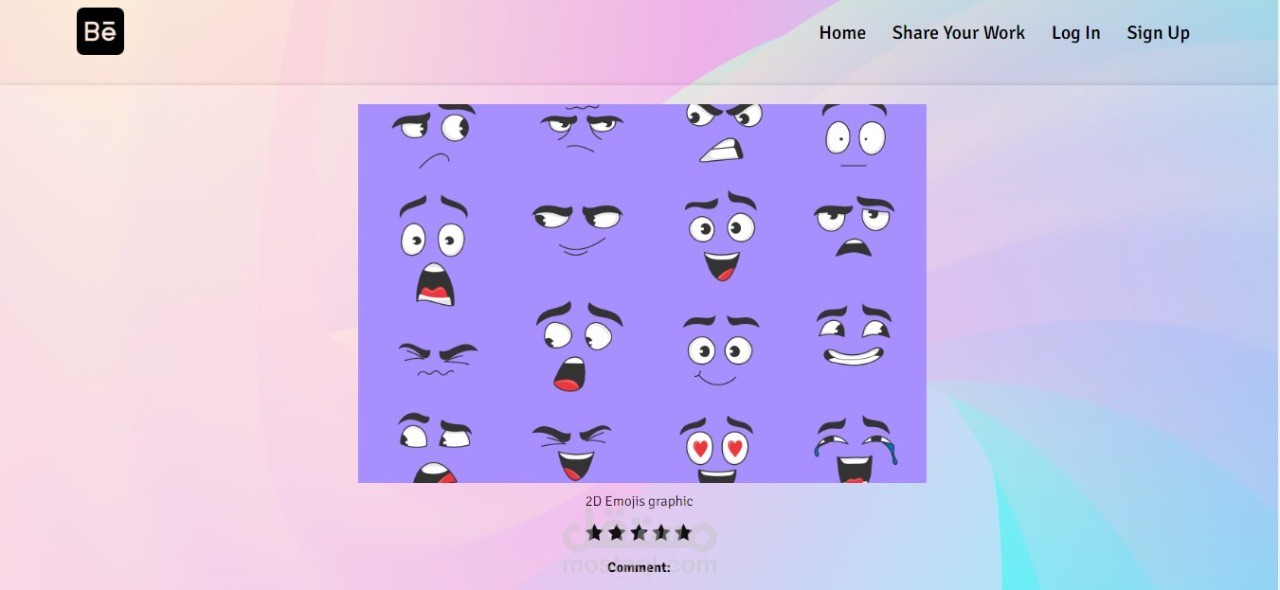The width and height of the screenshot is (1280, 590).
Task: Click the Log In link
Action: (1075, 33)
